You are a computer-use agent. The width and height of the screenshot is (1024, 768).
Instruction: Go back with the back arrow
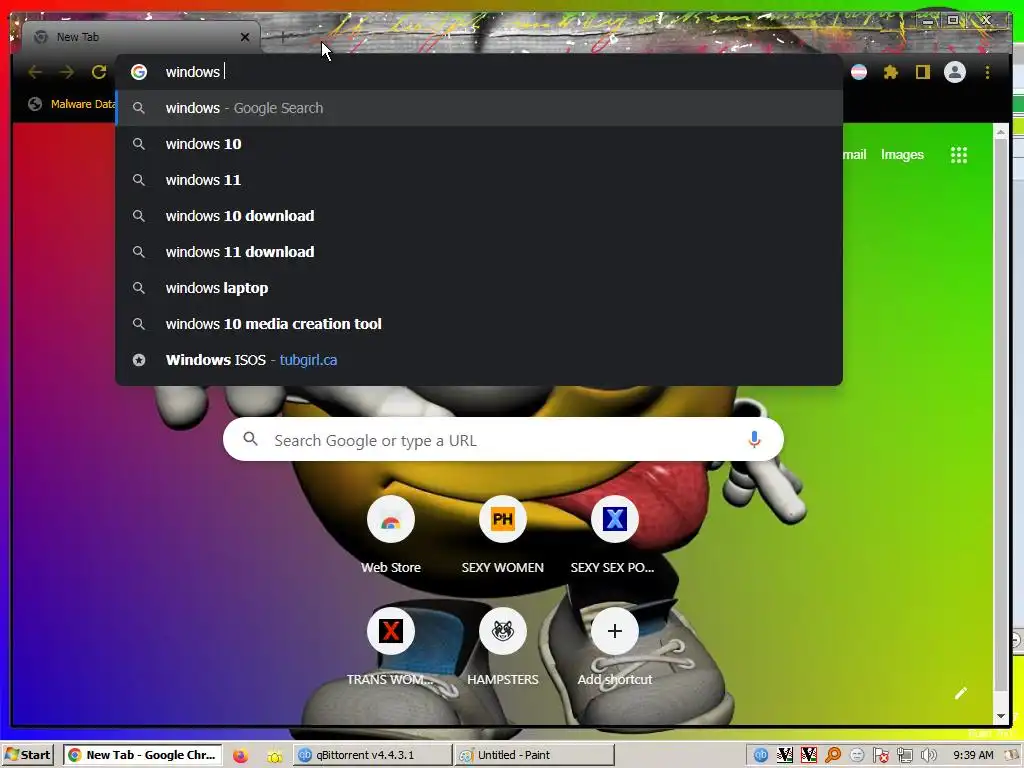point(35,72)
